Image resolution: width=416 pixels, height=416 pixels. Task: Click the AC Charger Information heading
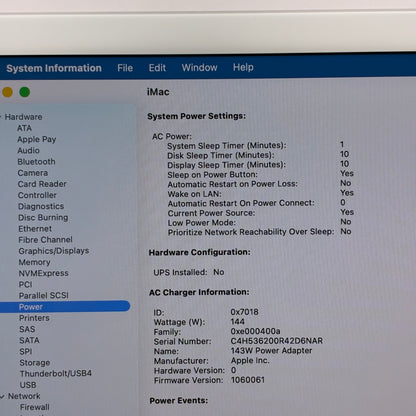(x=199, y=292)
